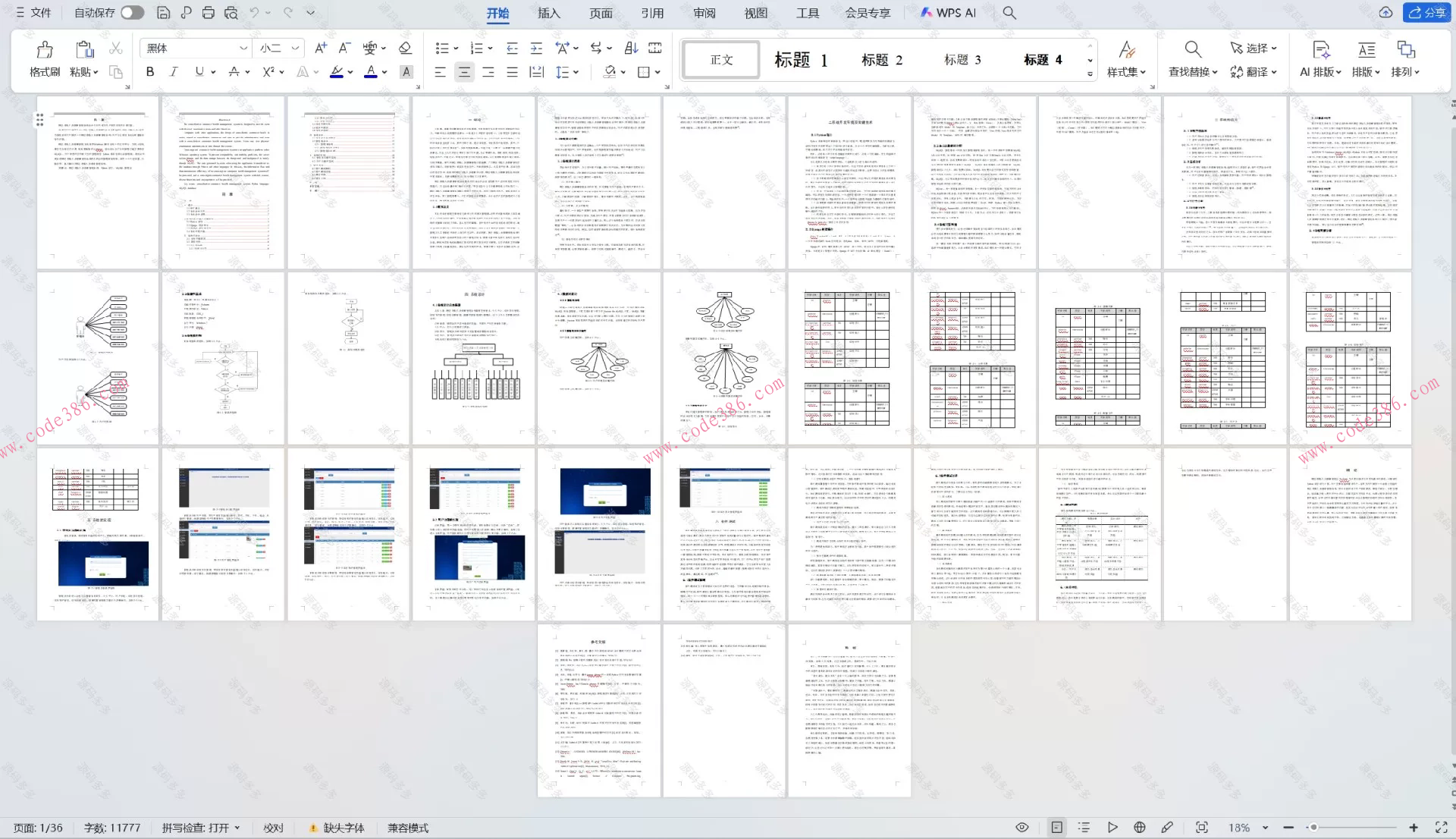The image size is (1456, 839).
Task: Apply the 标题 1 heading style
Action: point(800,60)
